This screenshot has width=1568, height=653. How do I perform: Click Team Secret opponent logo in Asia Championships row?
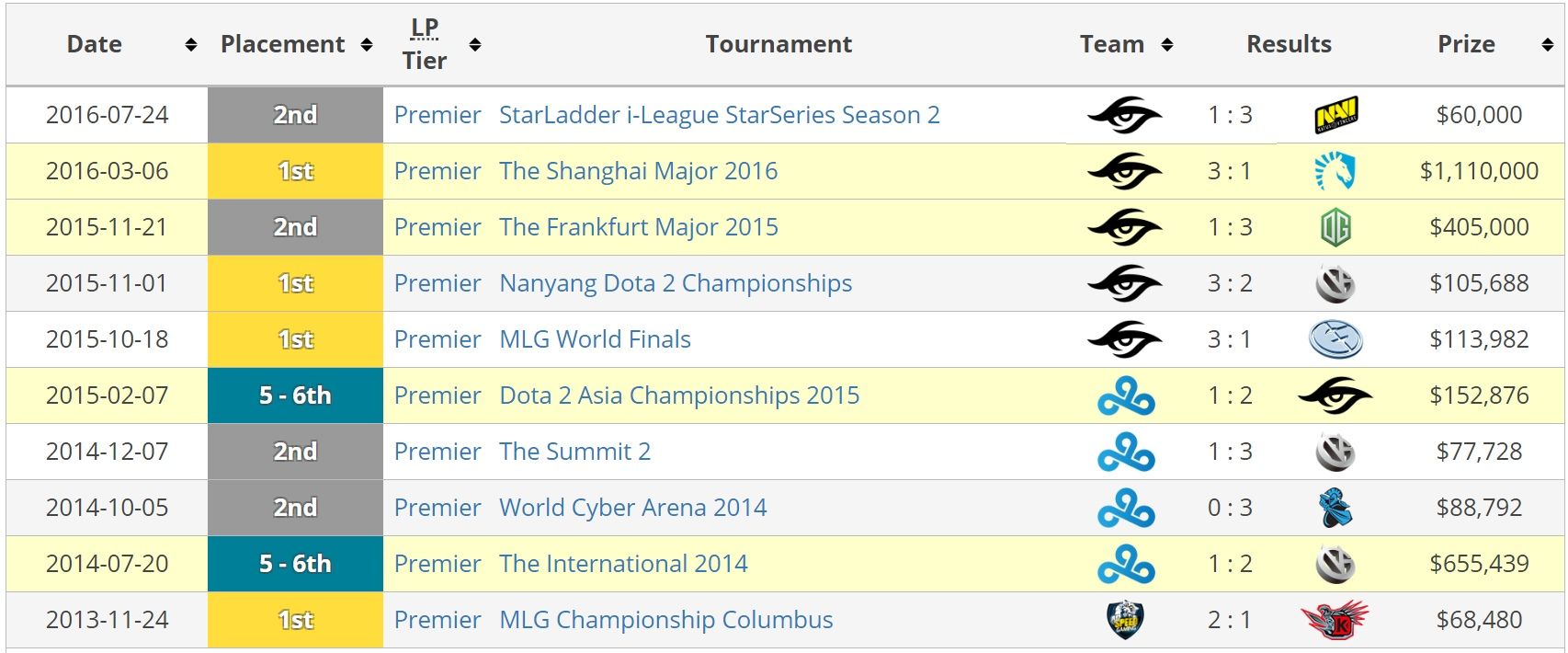(1335, 396)
